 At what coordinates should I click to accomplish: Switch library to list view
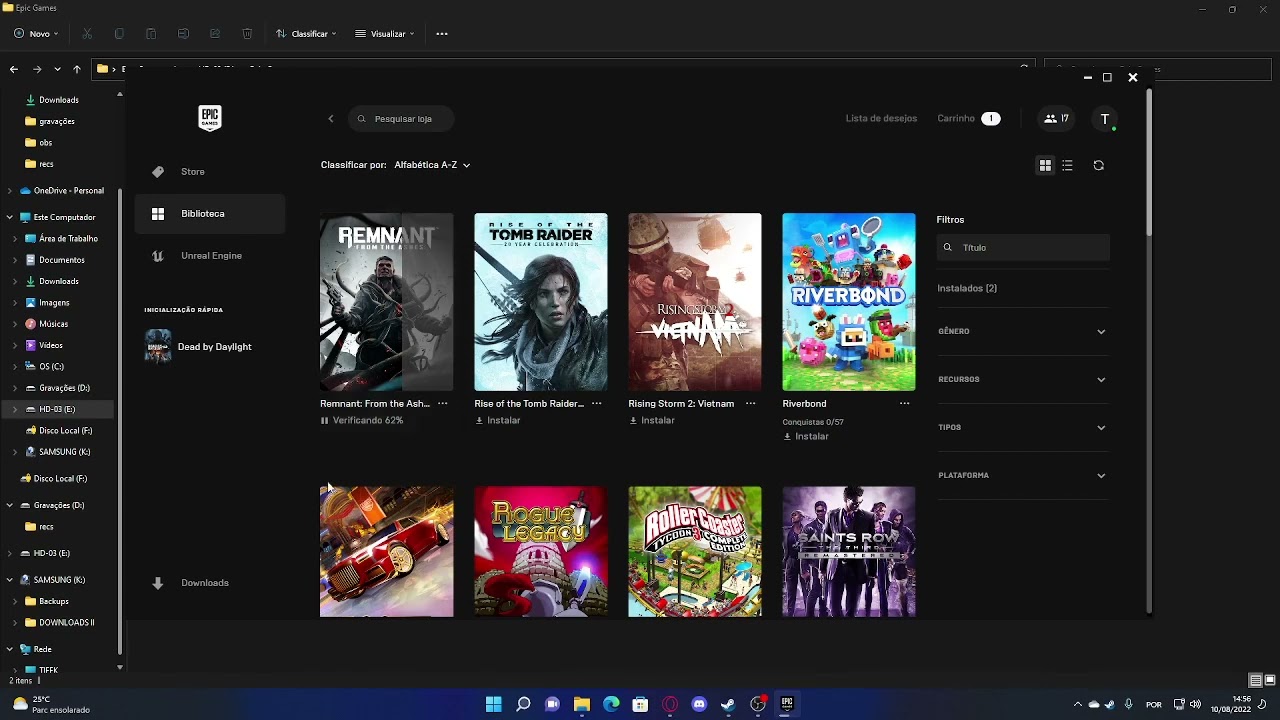tap(1068, 166)
